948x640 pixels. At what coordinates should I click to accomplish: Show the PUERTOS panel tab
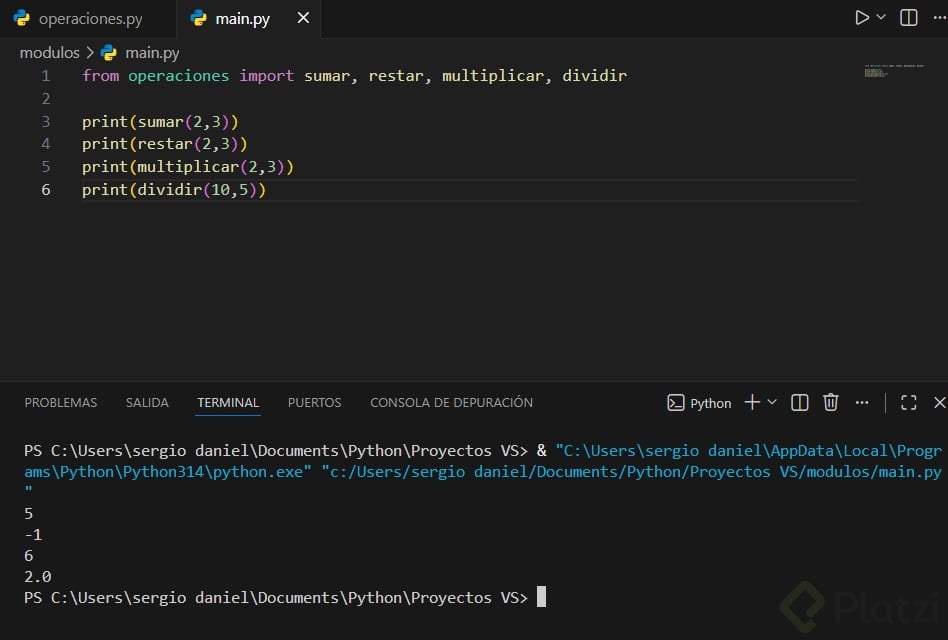pos(314,402)
